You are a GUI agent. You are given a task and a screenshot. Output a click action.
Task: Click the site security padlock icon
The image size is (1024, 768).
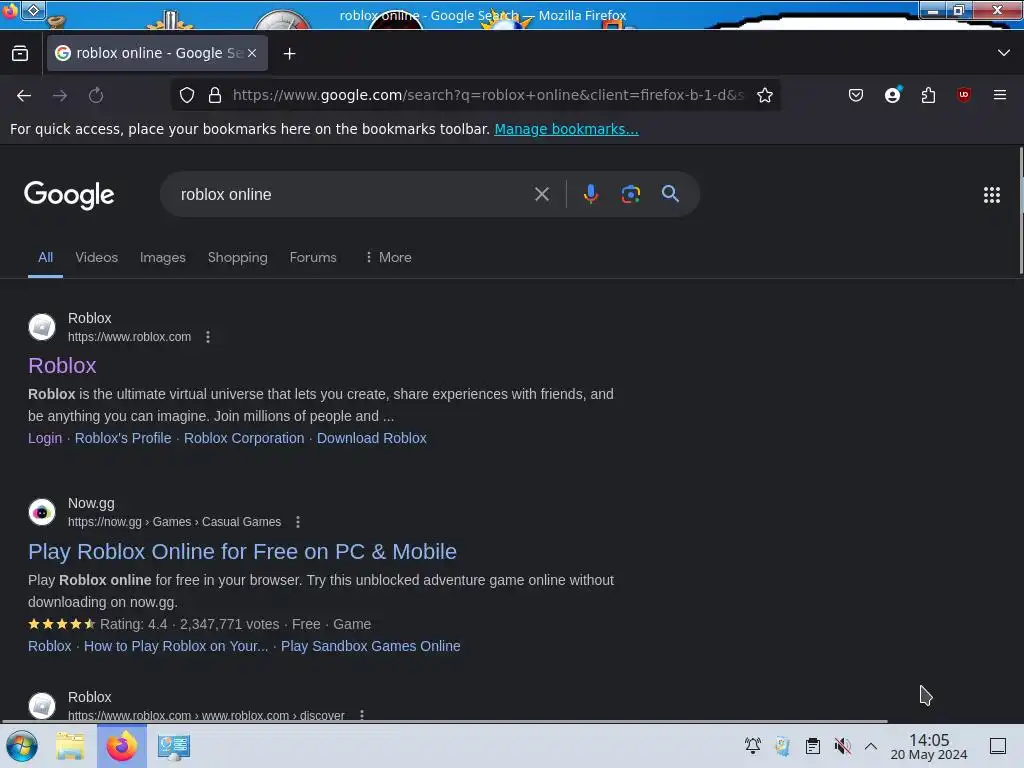pyautogui.click(x=214, y=95)
